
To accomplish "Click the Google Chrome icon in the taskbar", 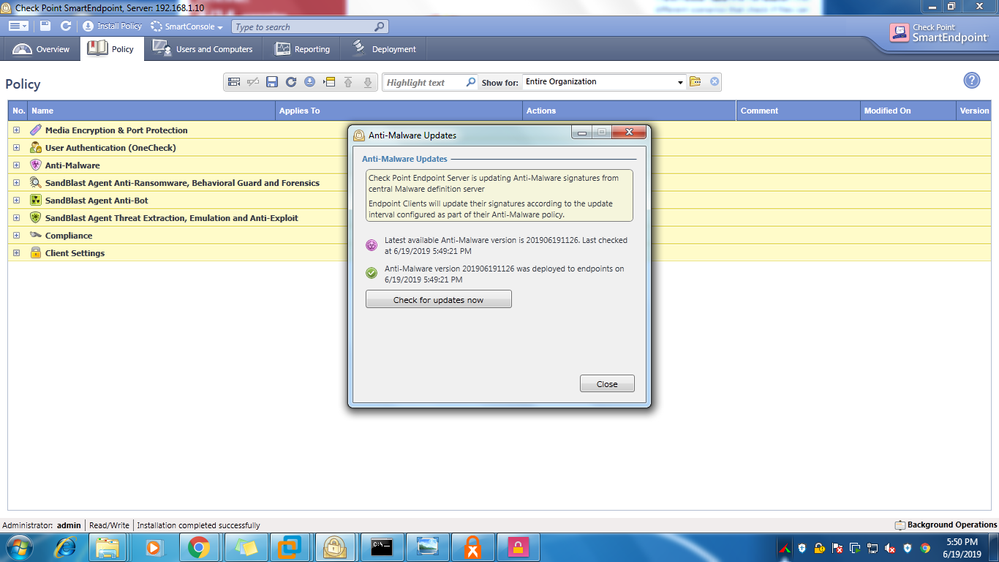I will click(198, 546).
